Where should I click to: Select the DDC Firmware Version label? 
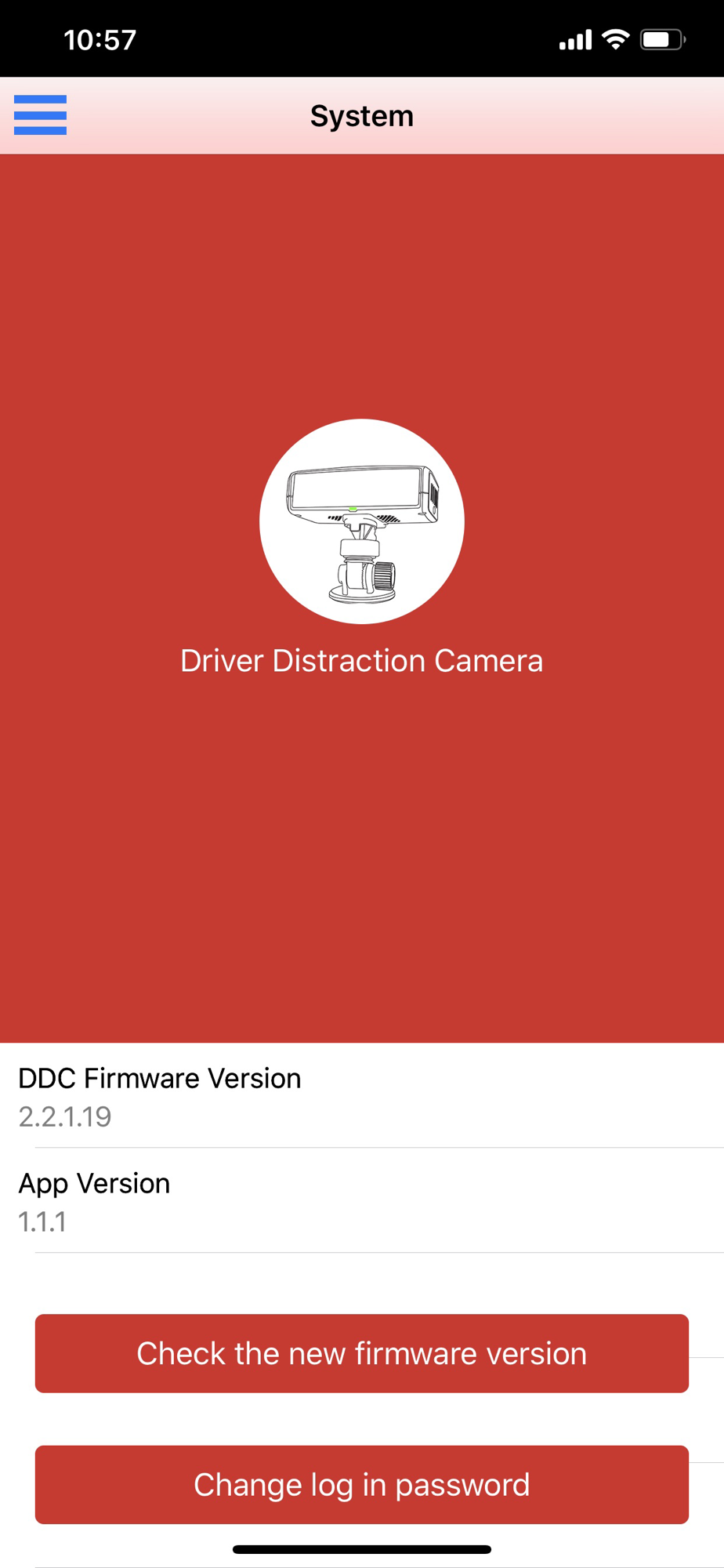tap(160, 1079)
